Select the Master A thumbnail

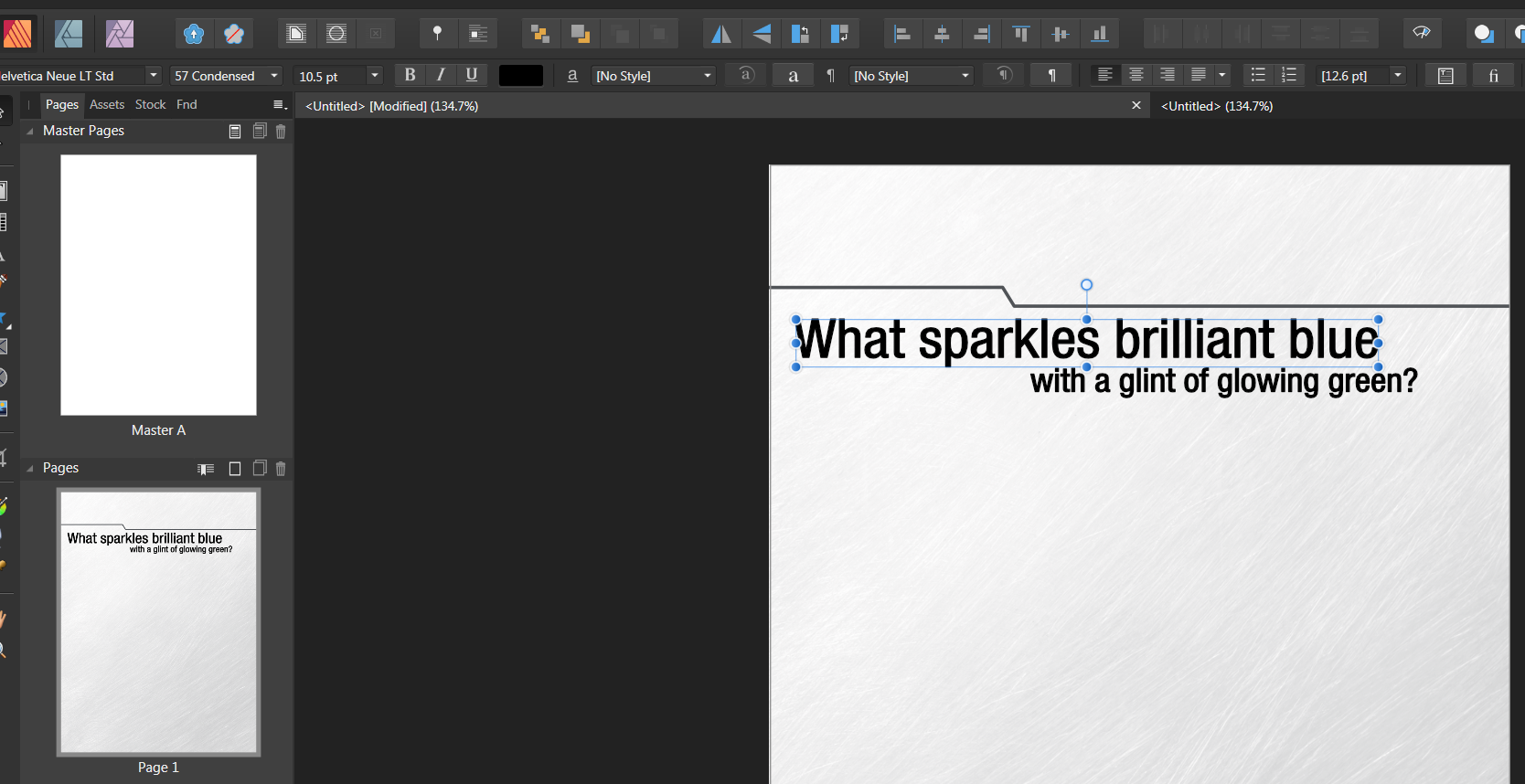point(158,285)
